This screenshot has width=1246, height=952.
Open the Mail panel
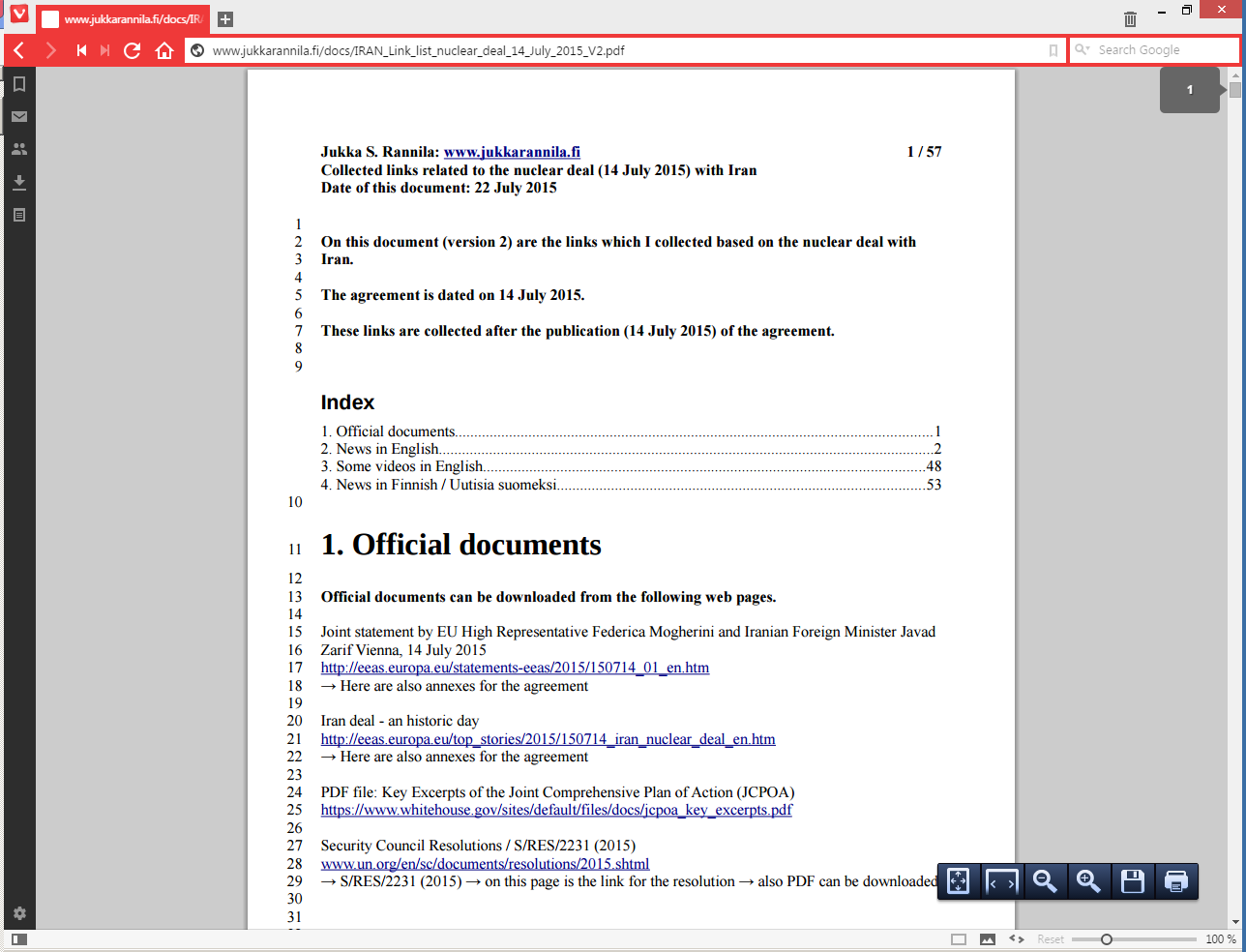pyautogui.click(x=18, y=117)
